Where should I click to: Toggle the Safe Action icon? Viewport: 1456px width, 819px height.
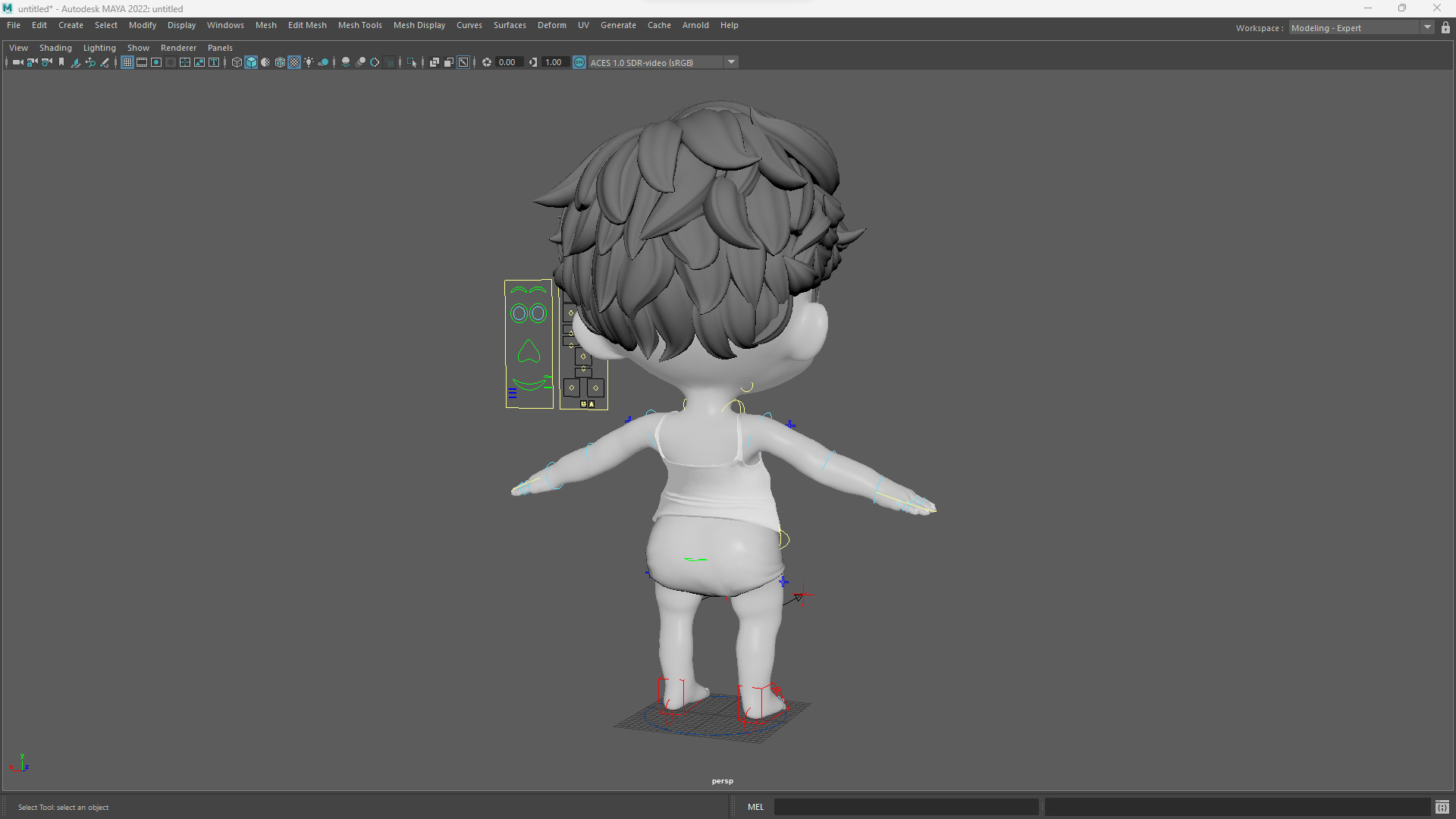coord(199,62)
